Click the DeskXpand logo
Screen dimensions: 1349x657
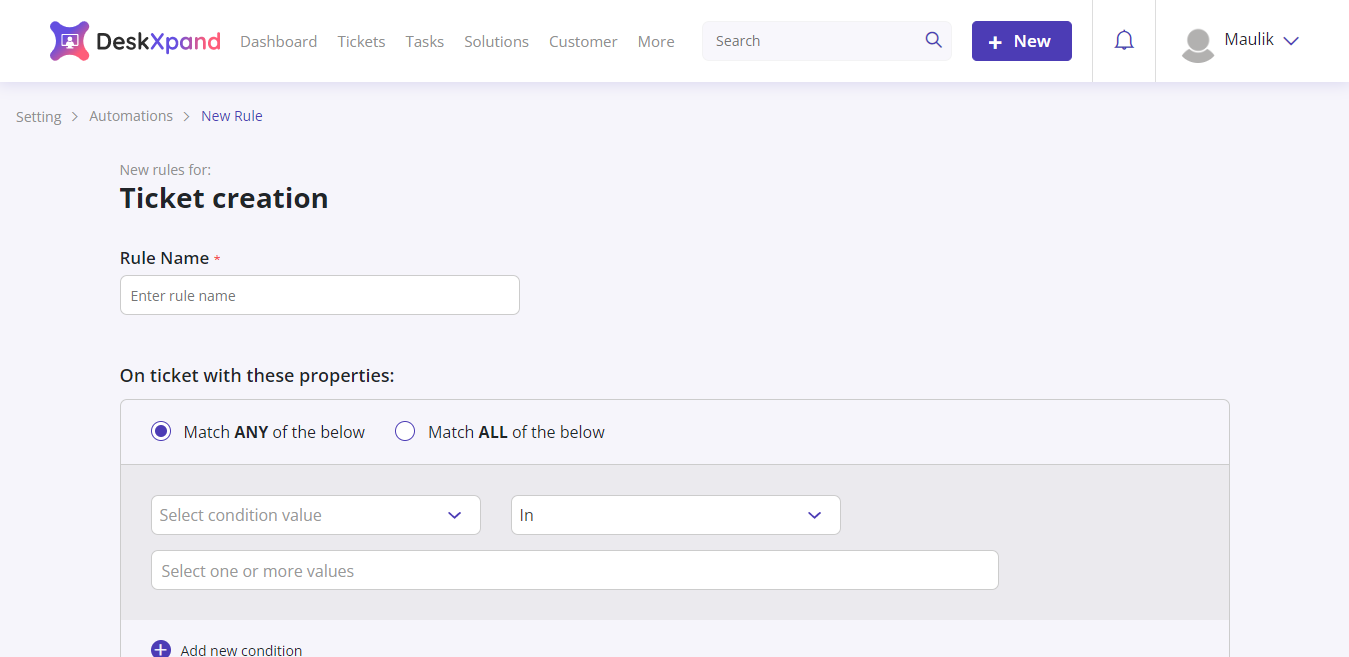click(x=134, y=40)
